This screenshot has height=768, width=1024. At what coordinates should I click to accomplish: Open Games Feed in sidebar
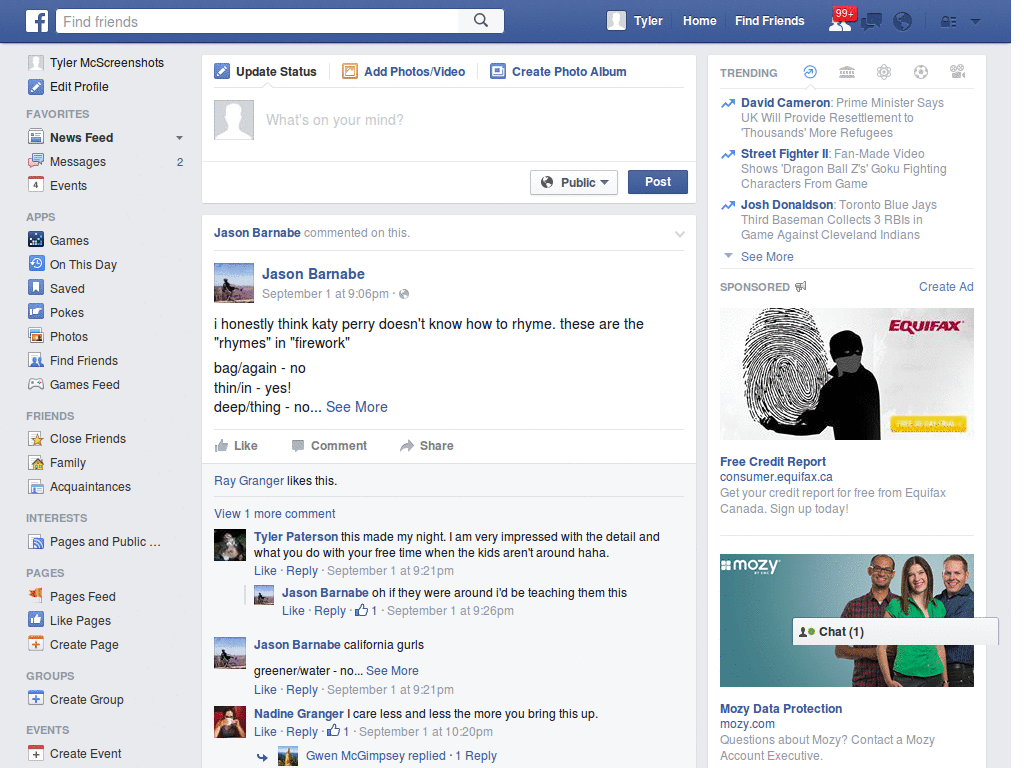coord(74,385)
